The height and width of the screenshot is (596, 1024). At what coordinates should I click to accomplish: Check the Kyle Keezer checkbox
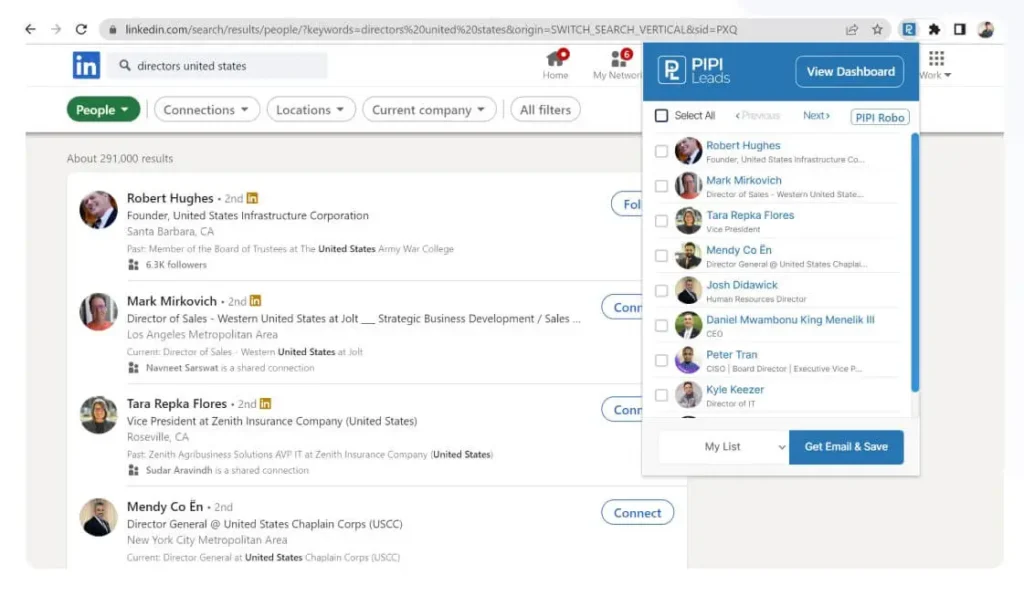coord(662,395)
